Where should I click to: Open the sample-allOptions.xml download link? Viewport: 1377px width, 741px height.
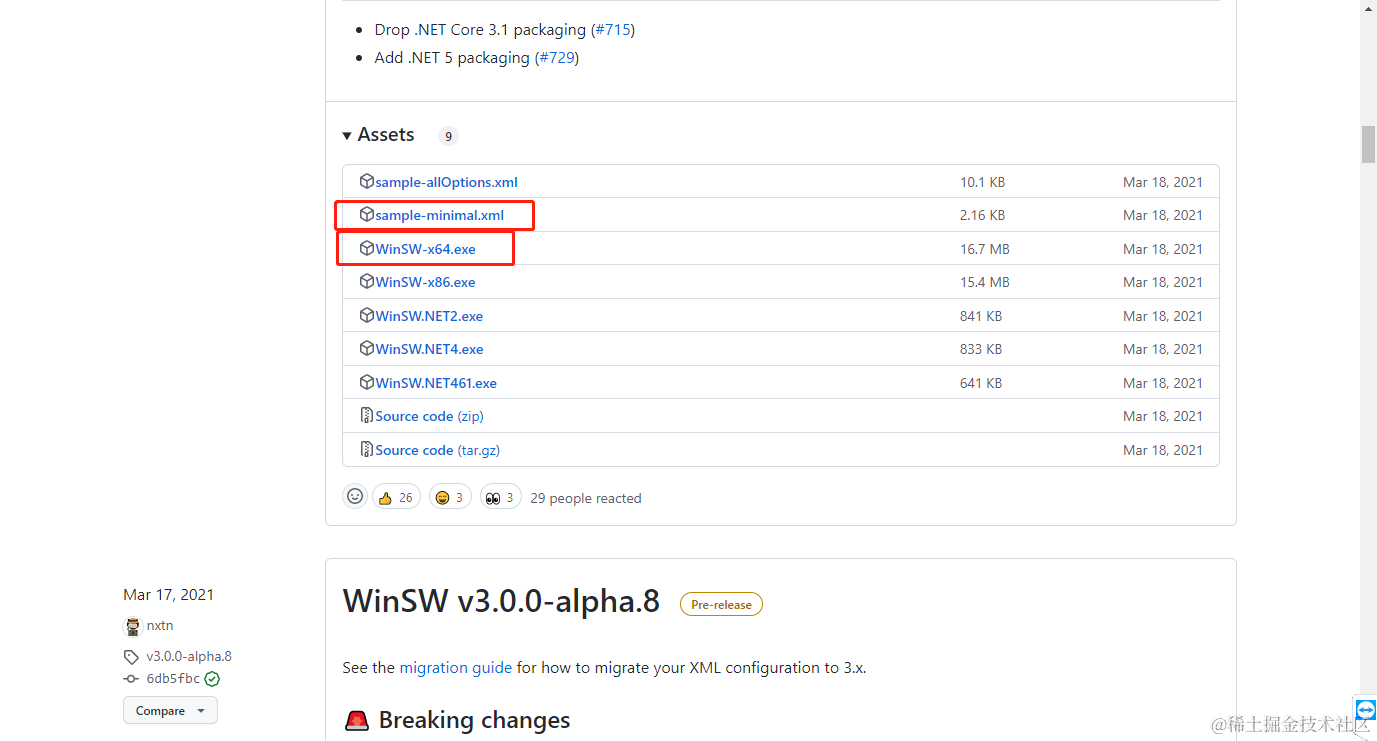446,182
